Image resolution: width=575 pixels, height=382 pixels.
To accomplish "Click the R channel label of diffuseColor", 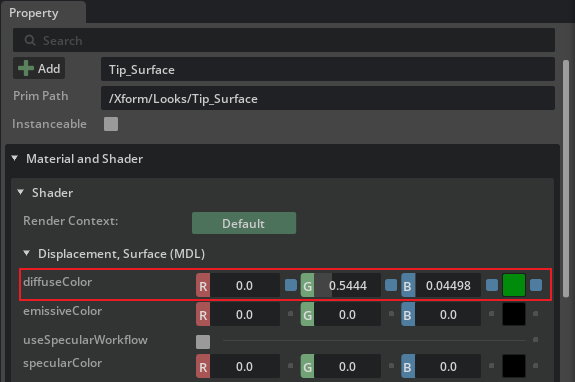I will 203,285.
